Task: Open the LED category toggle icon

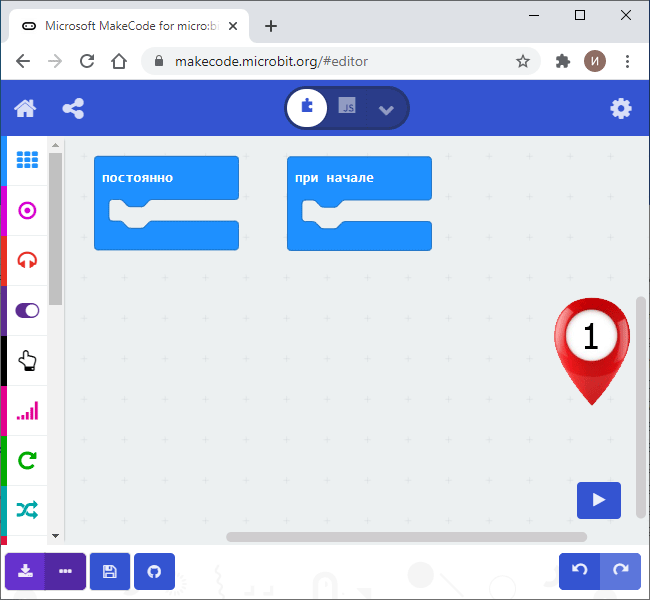Action: [x=27, y=311]
